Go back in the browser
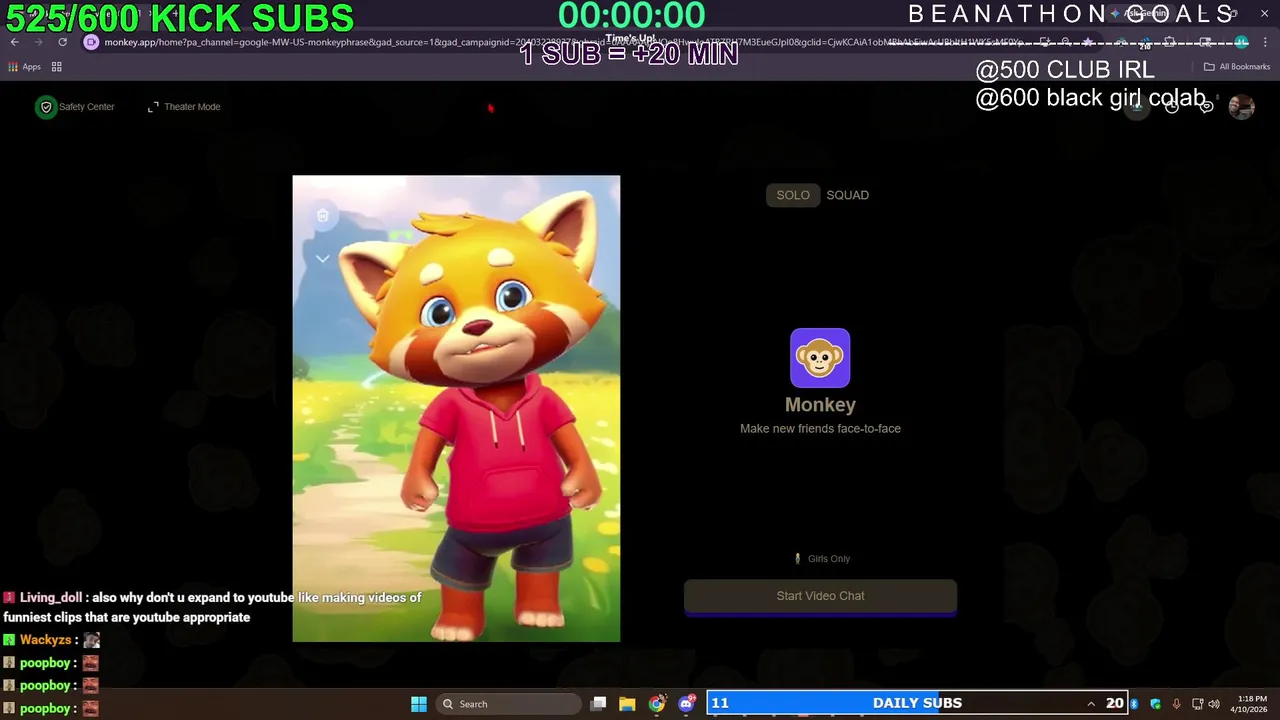The image size is (1280, 720). click(14, 42)
